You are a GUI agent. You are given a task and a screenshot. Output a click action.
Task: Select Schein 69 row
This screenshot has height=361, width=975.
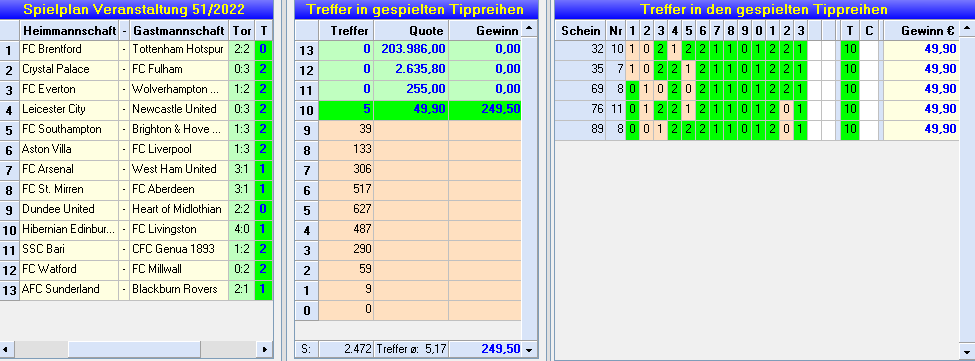click(x=757, y=89)
